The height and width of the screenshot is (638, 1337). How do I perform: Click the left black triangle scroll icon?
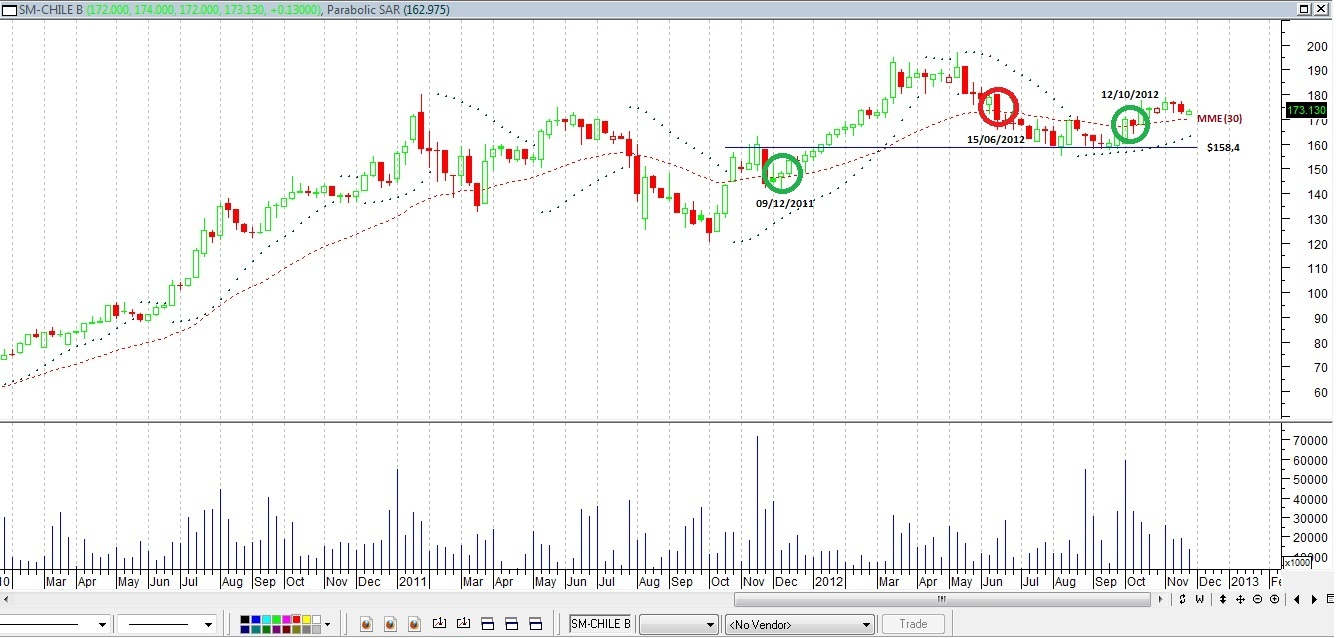click(x=1297, y=600)
